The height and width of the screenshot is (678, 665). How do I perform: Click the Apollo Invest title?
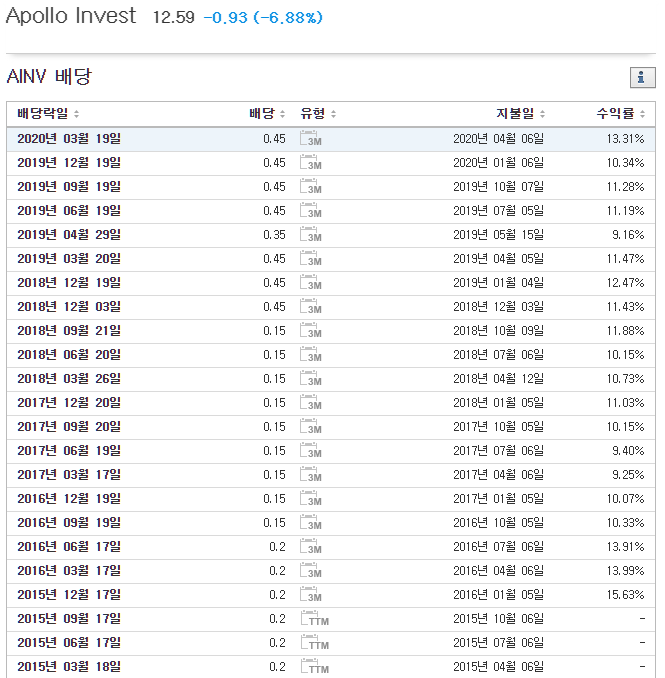(x=71, y=16)
